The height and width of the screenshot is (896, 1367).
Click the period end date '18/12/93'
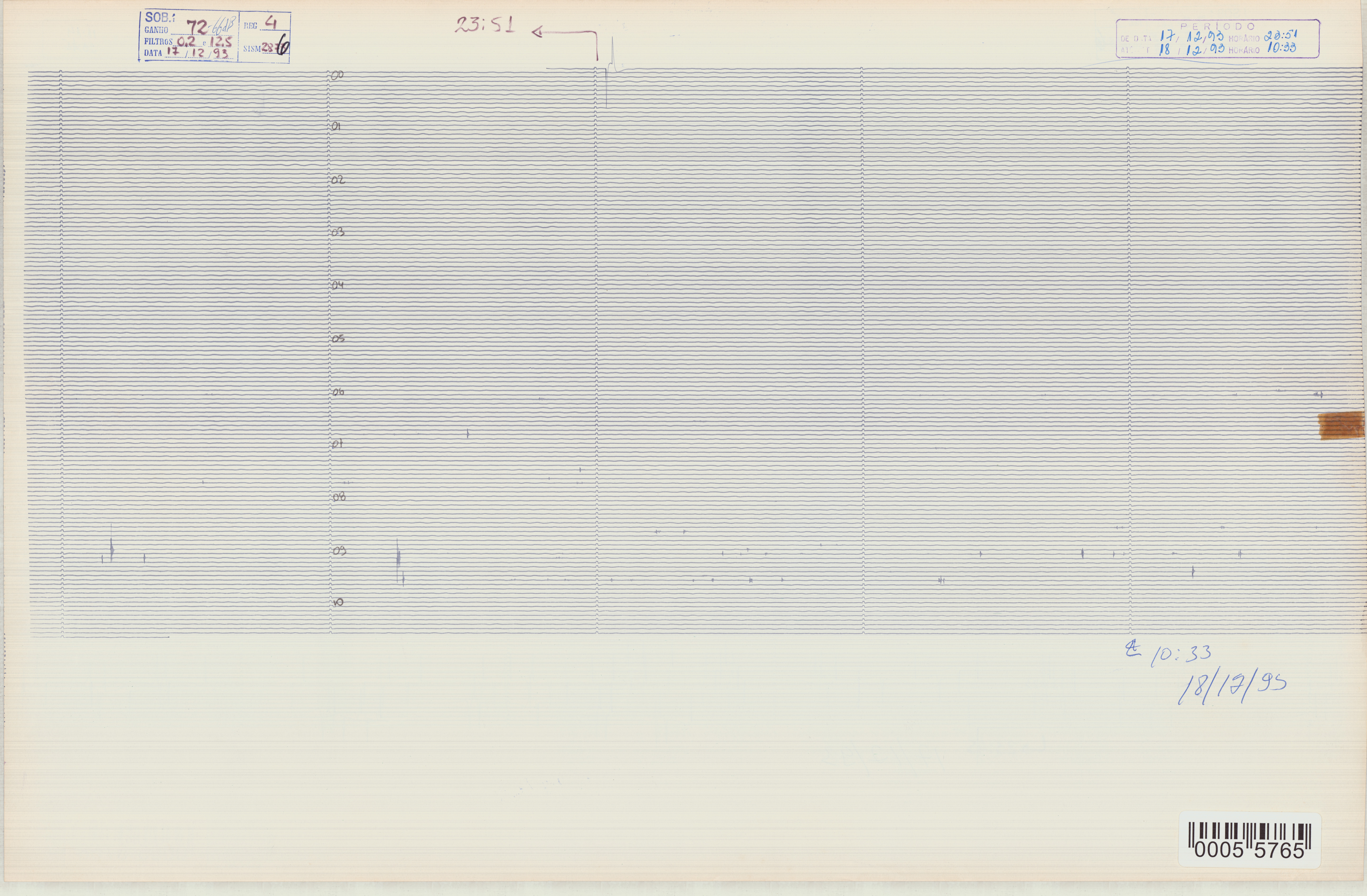click(1192, 49)
